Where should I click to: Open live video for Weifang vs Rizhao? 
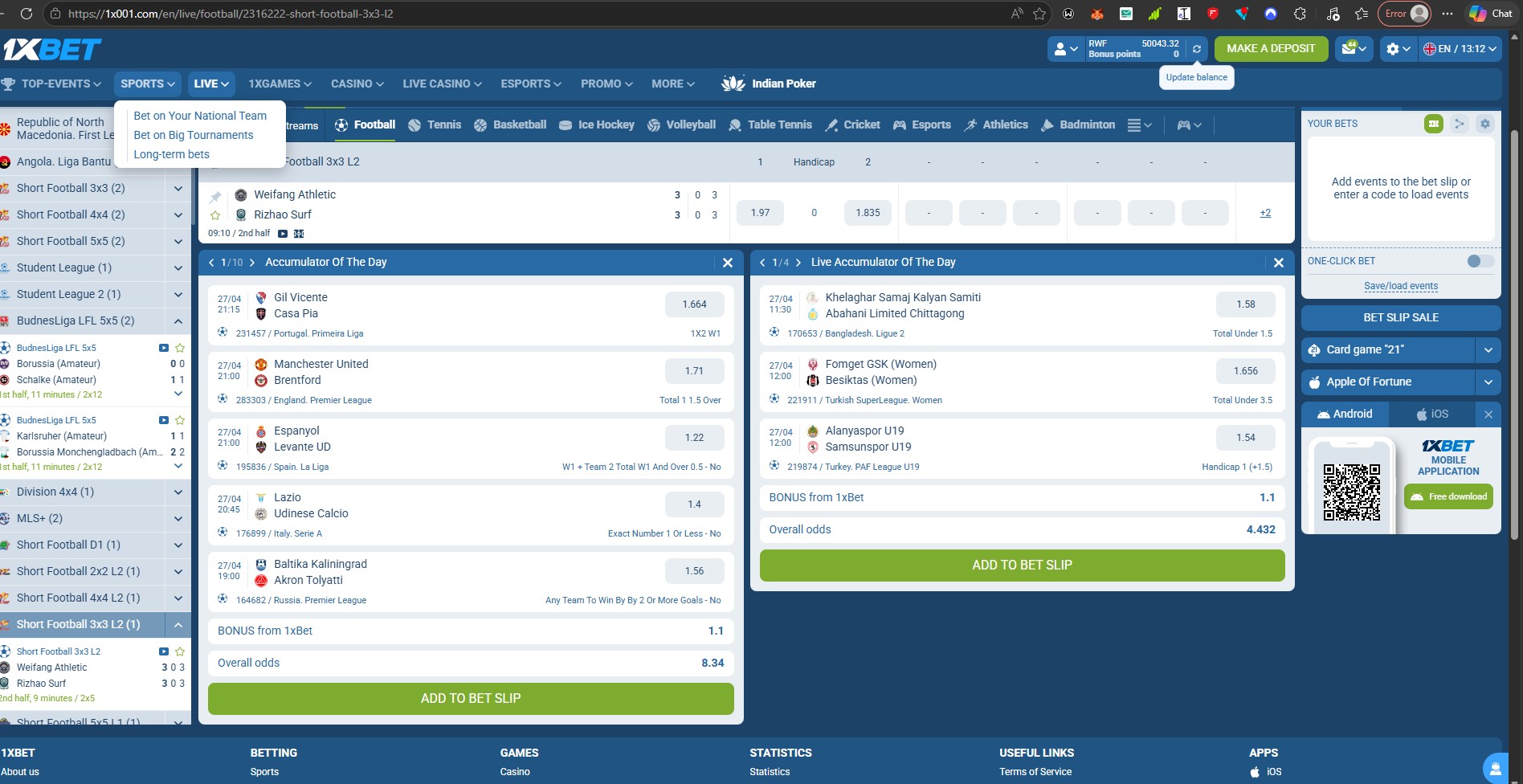[283, 234]
